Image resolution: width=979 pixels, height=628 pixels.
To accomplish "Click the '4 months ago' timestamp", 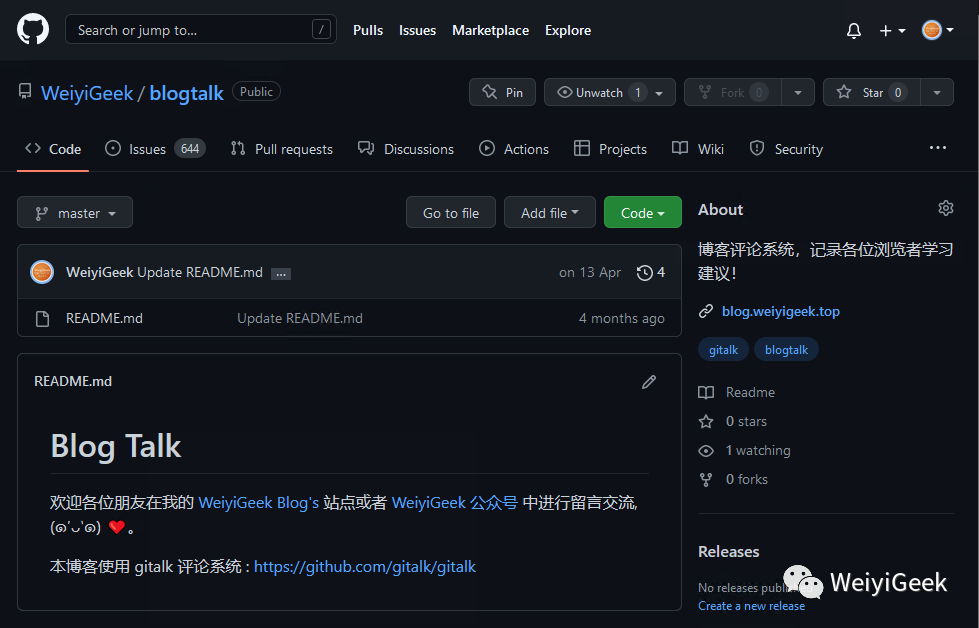I will pos(621,318).
